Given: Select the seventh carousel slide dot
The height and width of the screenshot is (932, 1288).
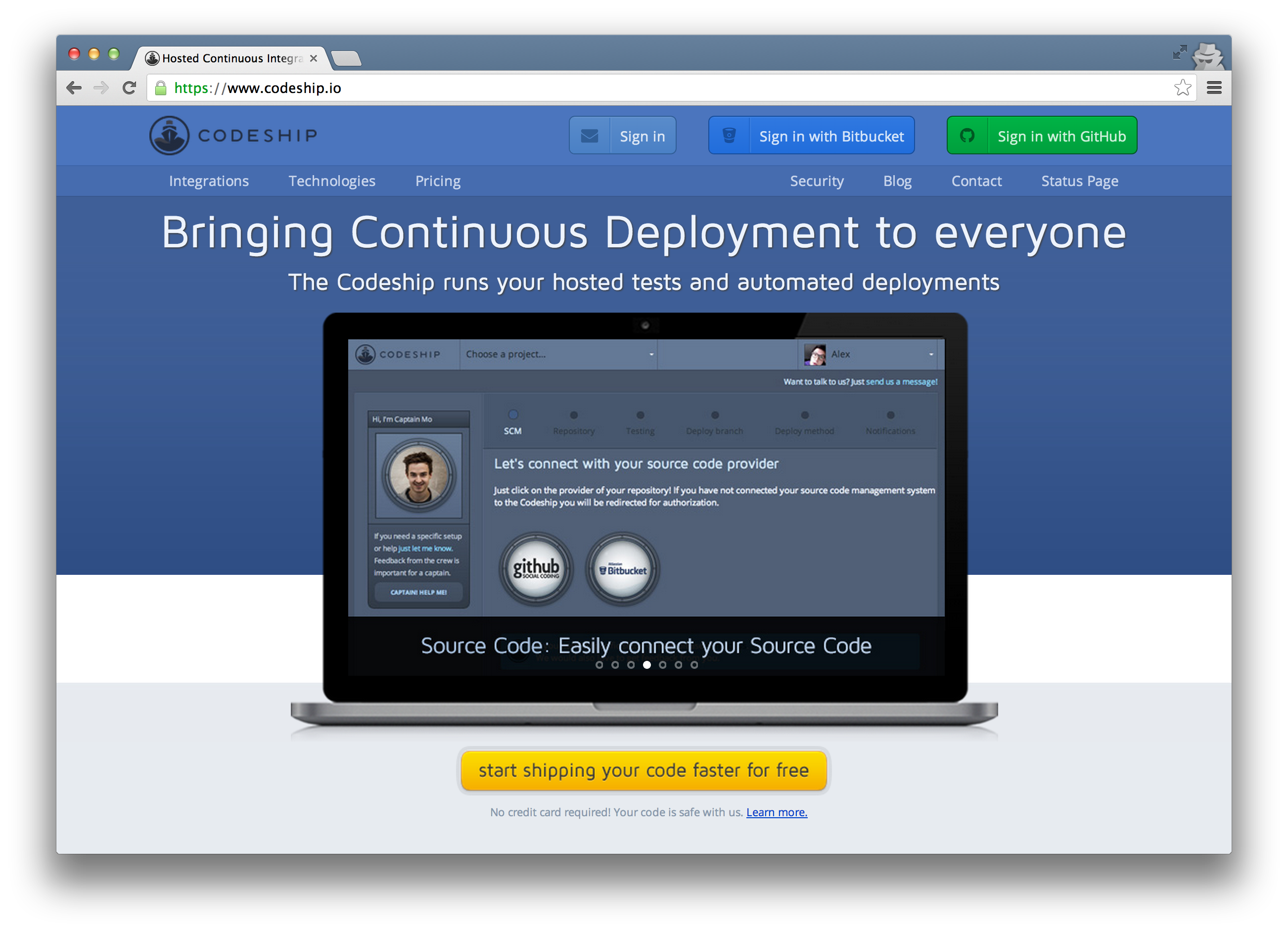Looking at the screenshot, I should pyautogui.click(x=694, y=665).
